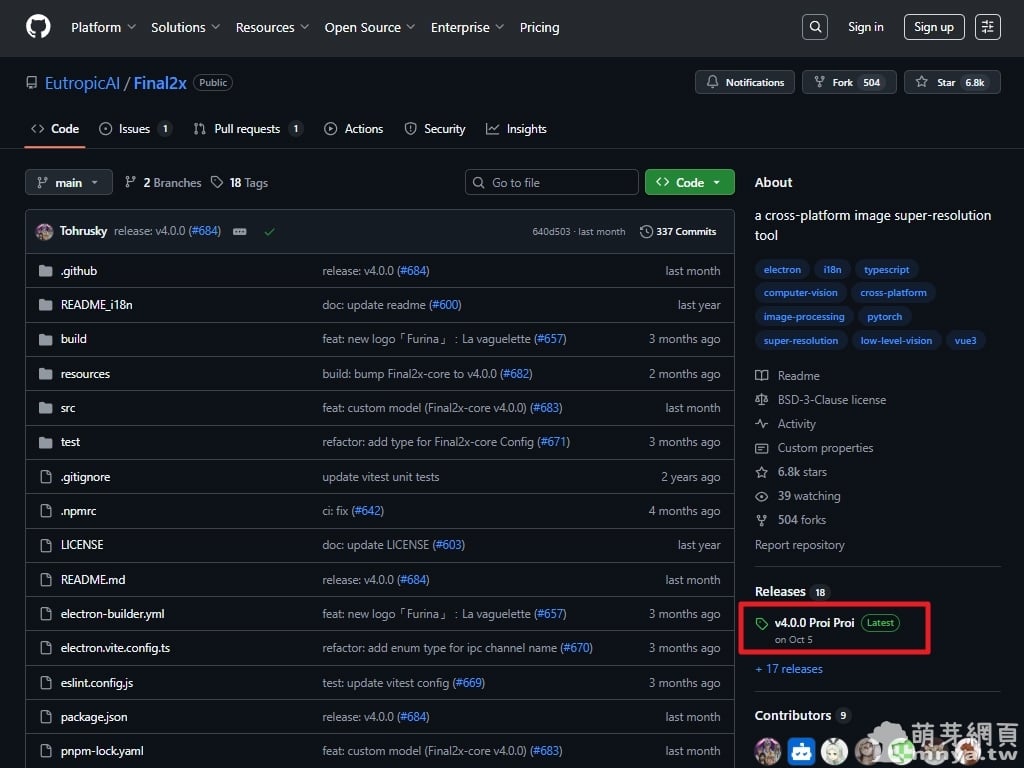Click the commit message ellipsis icon
Image resolution: width=1024 pixels, height=768 pixels.
[240, 232]
